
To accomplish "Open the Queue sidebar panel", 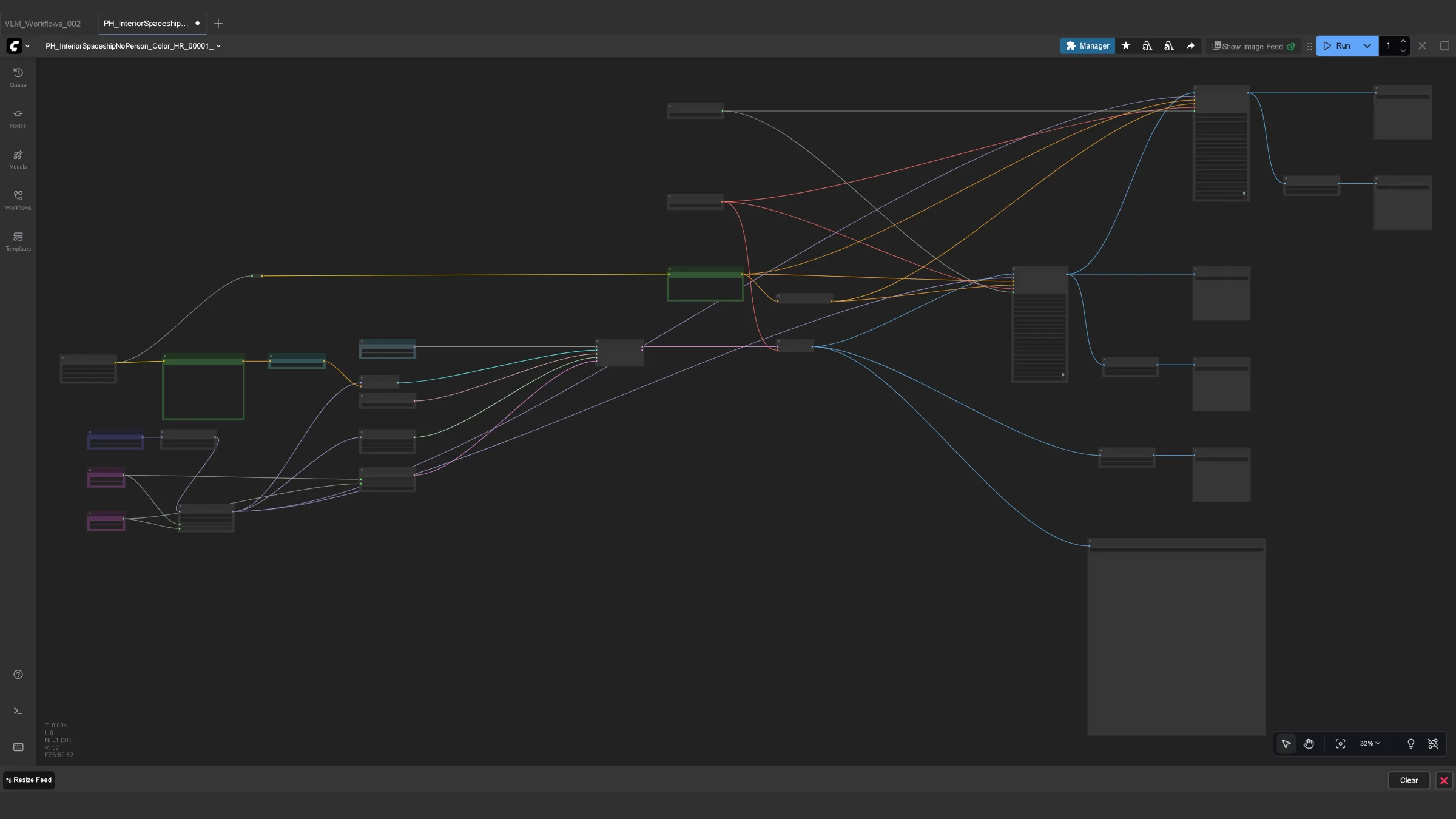I will (x=18, y=77).
